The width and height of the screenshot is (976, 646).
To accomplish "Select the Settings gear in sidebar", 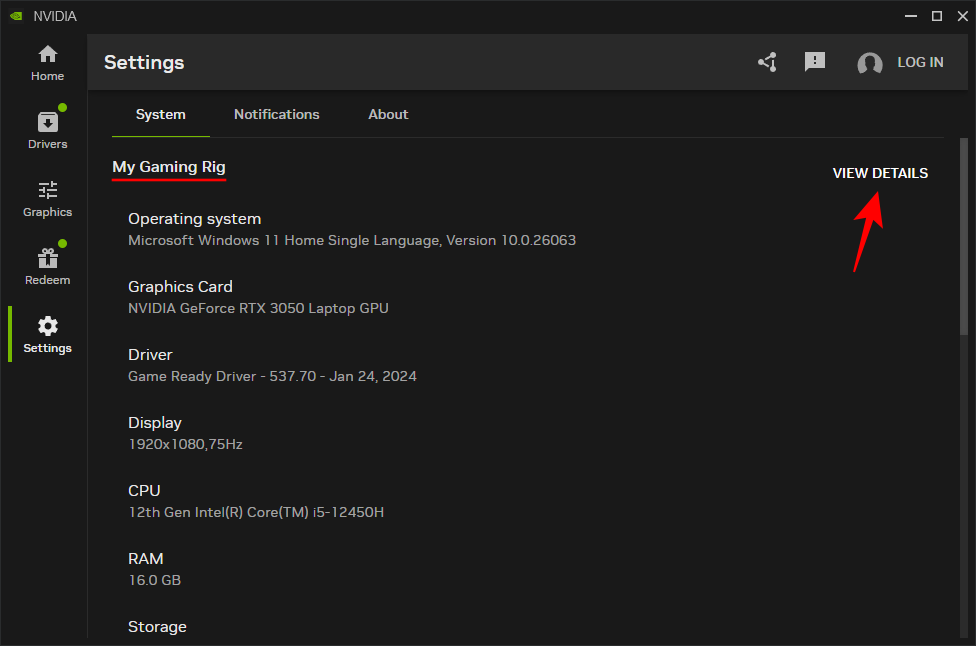I will point(47,335).
